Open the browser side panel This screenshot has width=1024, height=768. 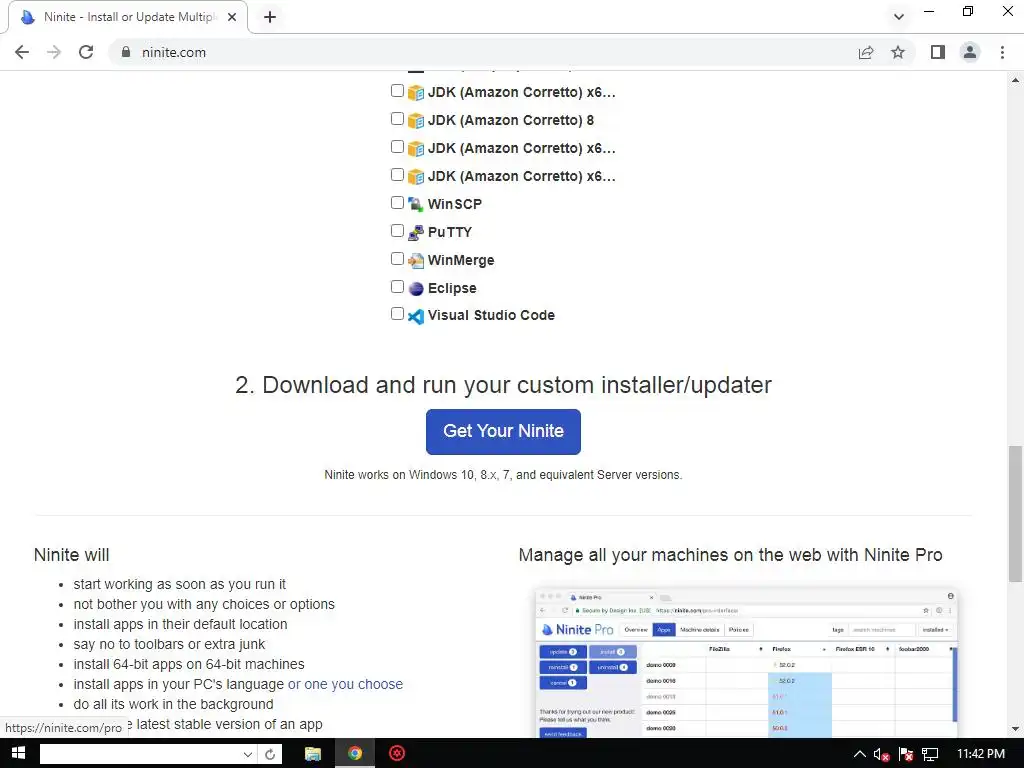(x=938, y=52)
